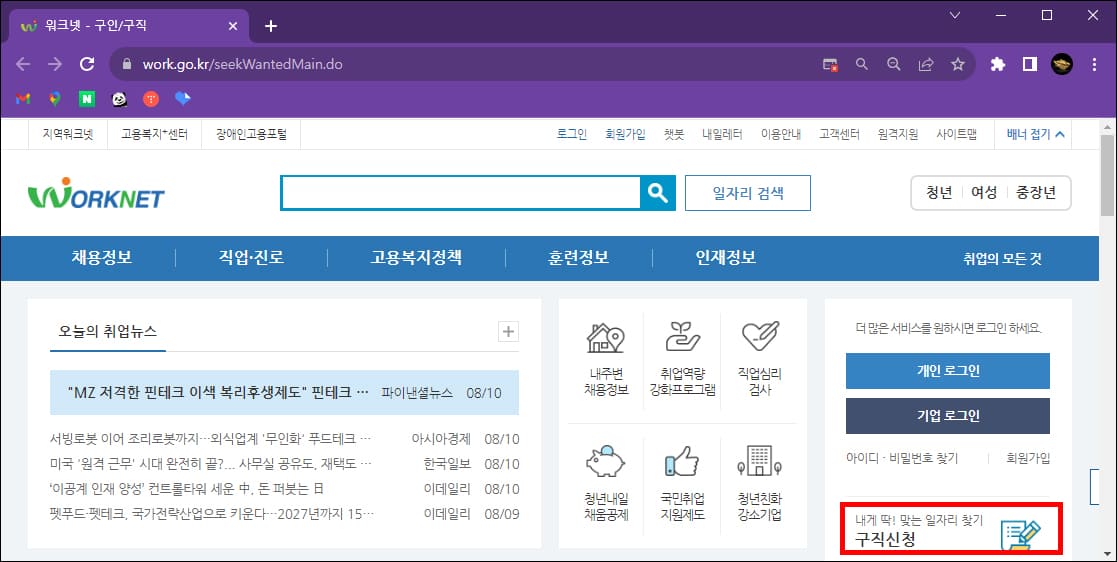Click the WORKNET logo

point(96,193)
